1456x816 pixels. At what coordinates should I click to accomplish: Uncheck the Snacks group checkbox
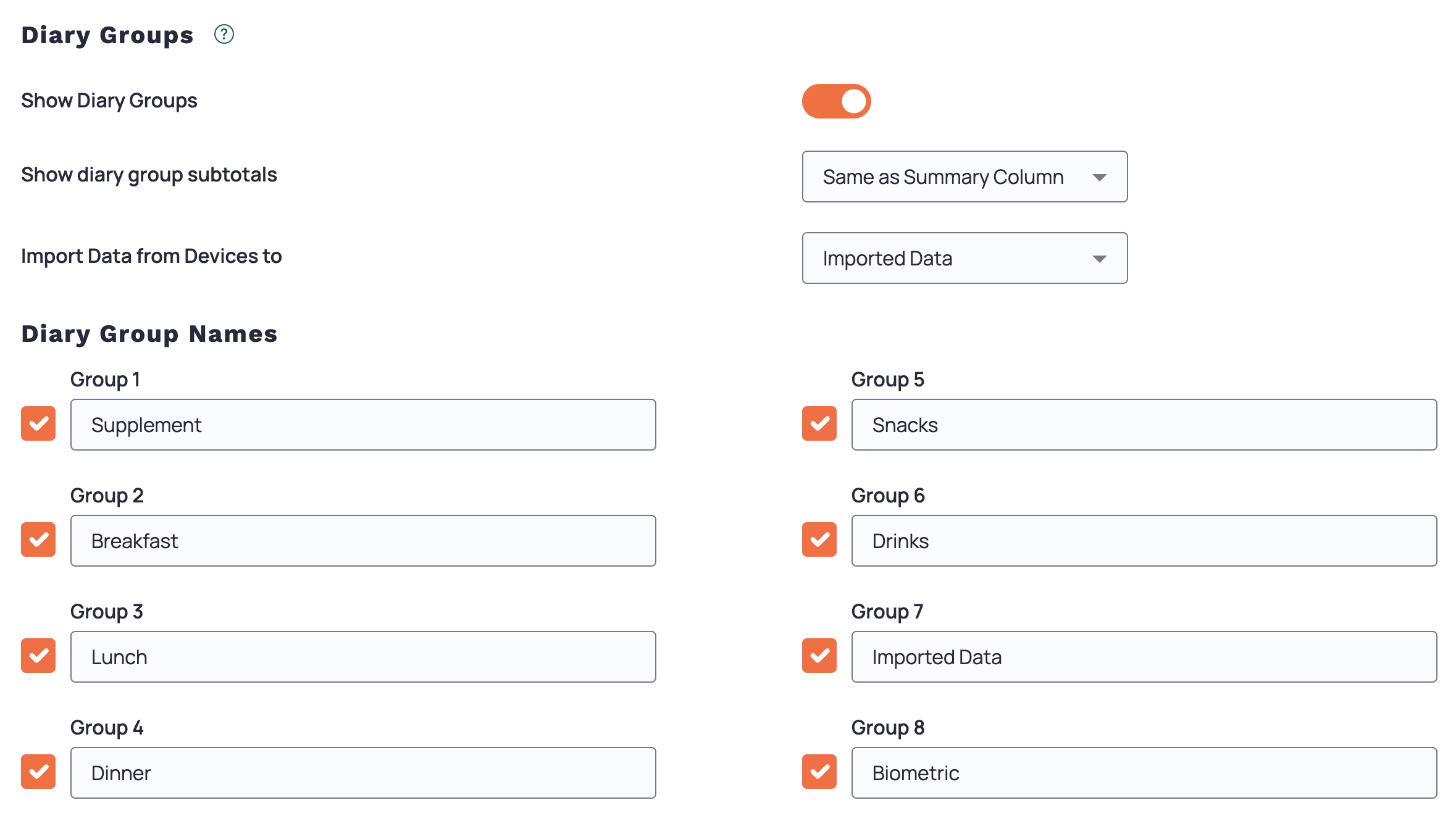tap(819, 424)
